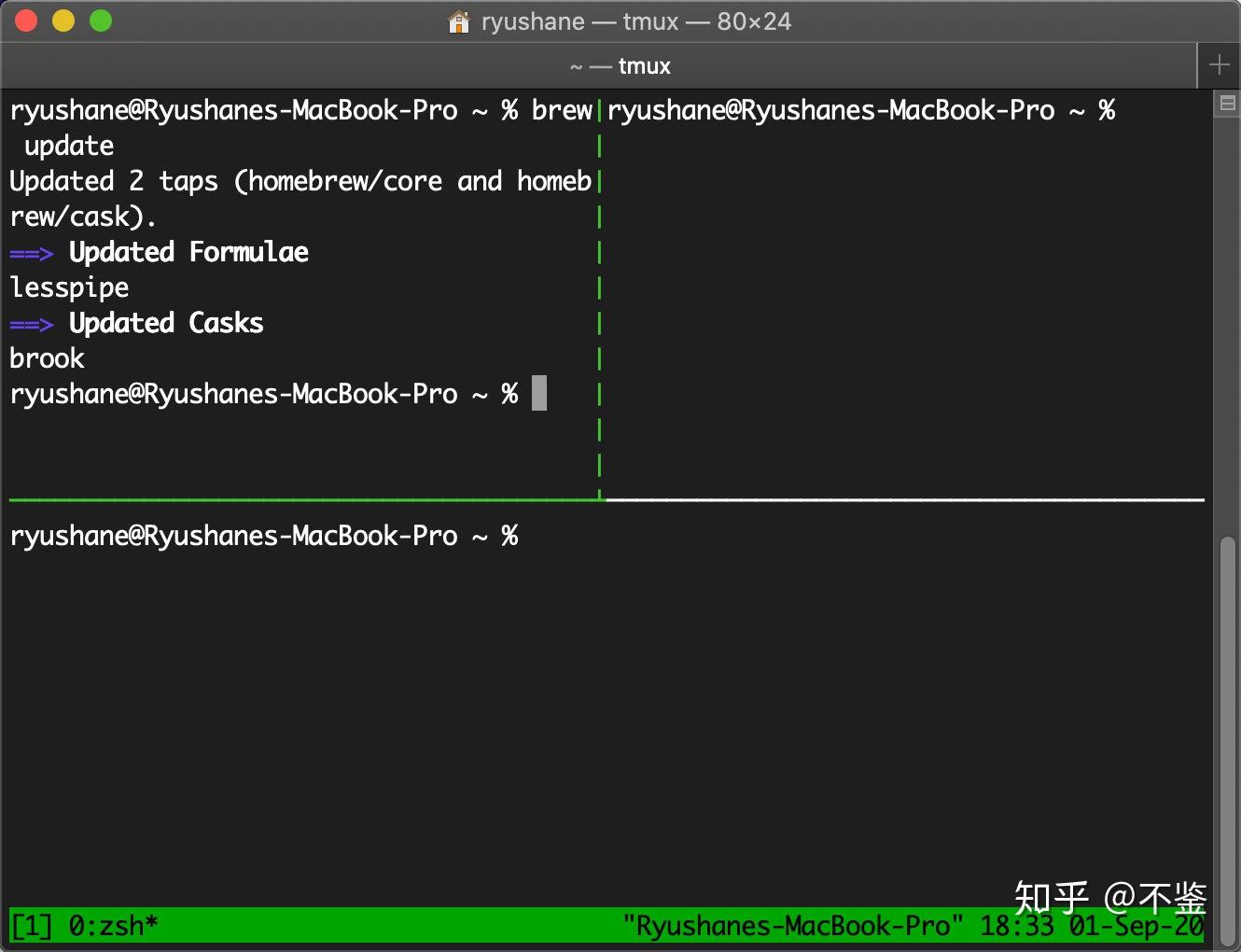Image resolution: width=1241 pixels, height=952 pixels.
Task: Select the word "brook" under Updated Casks
Action: tap(47, 357)
